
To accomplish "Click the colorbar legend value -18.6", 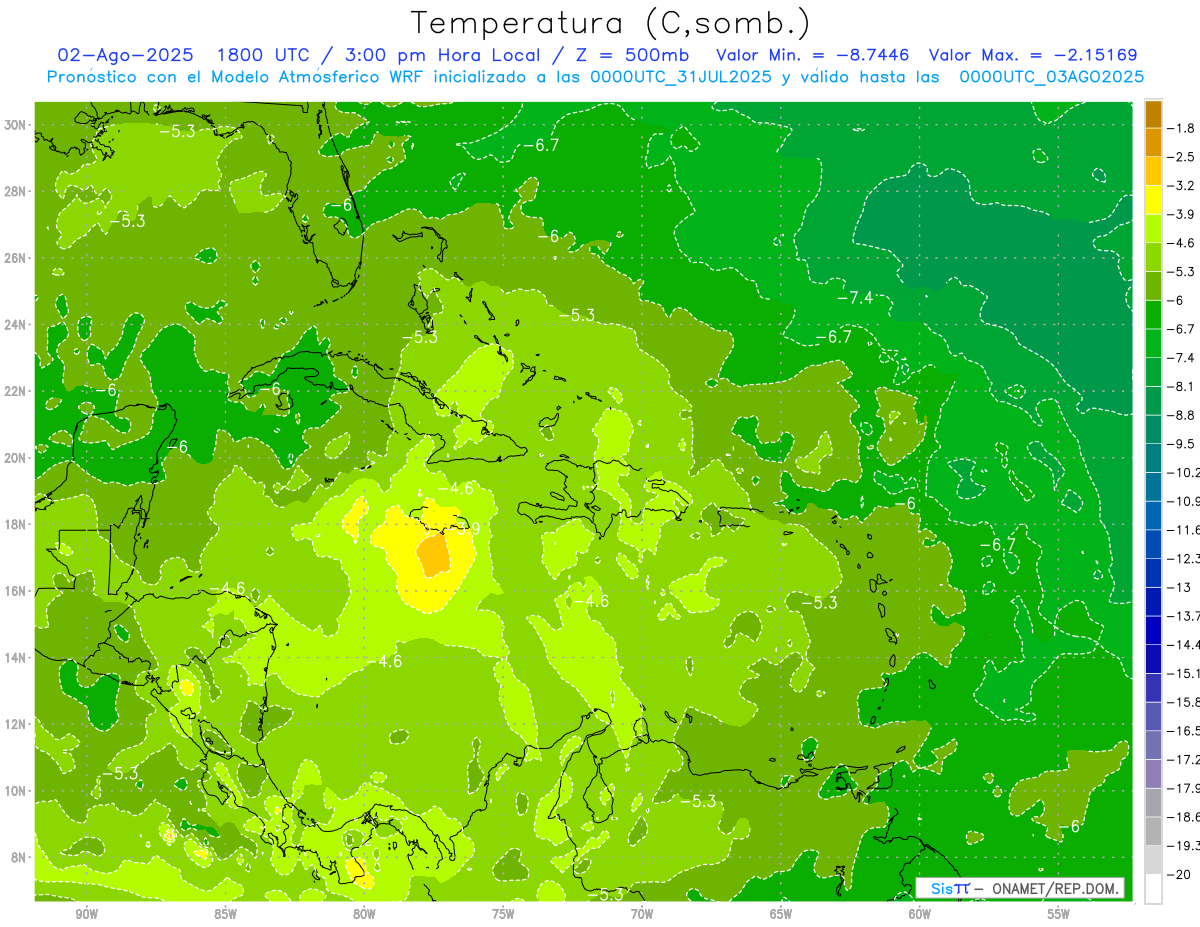I will pyautogui.click(x=1183, y=817).
